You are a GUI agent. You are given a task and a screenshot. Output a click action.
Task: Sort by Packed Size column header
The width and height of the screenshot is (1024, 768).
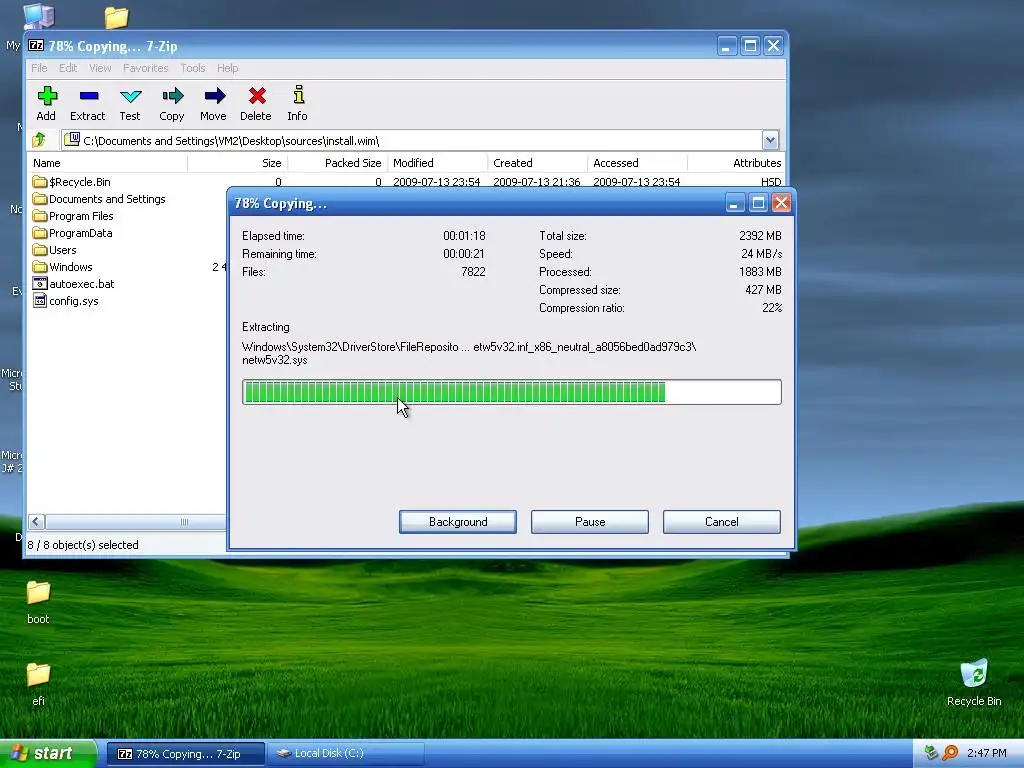pos(338,163)
